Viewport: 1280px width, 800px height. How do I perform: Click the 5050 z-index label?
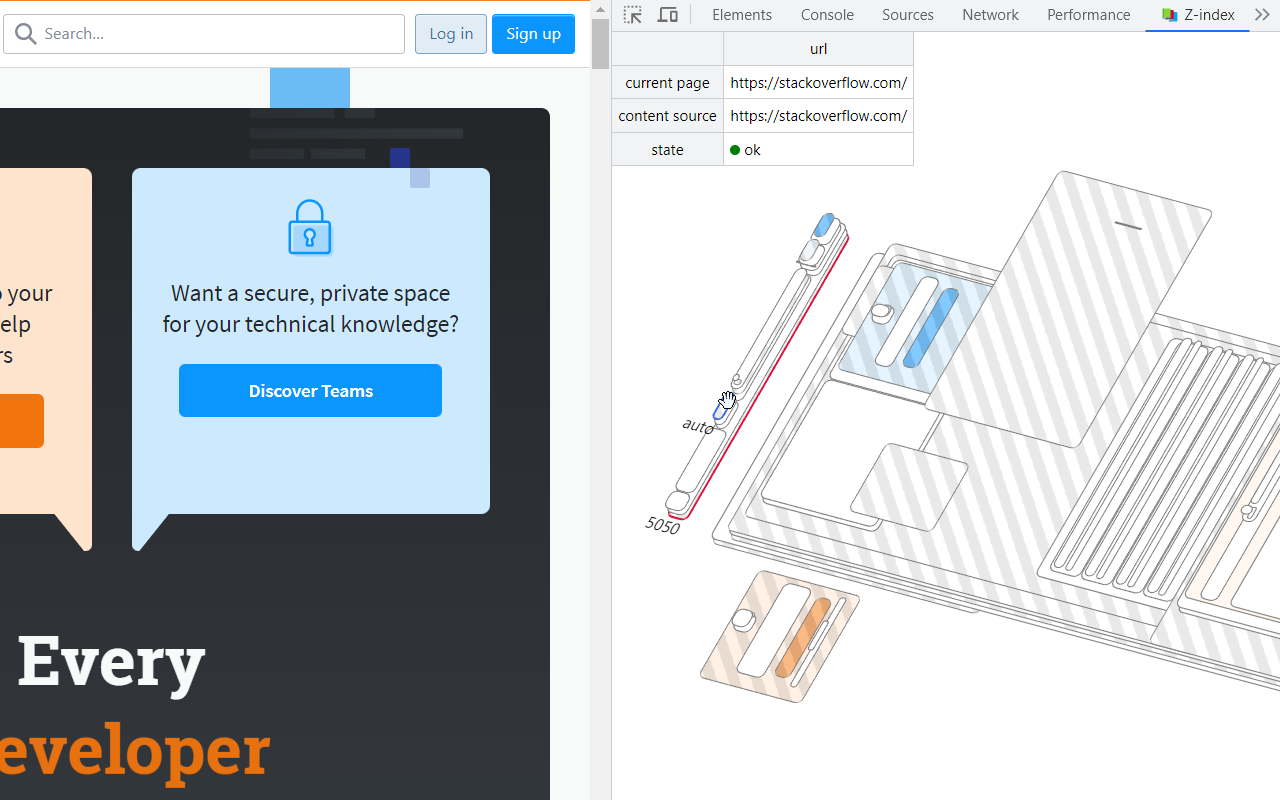pos(662,525)
